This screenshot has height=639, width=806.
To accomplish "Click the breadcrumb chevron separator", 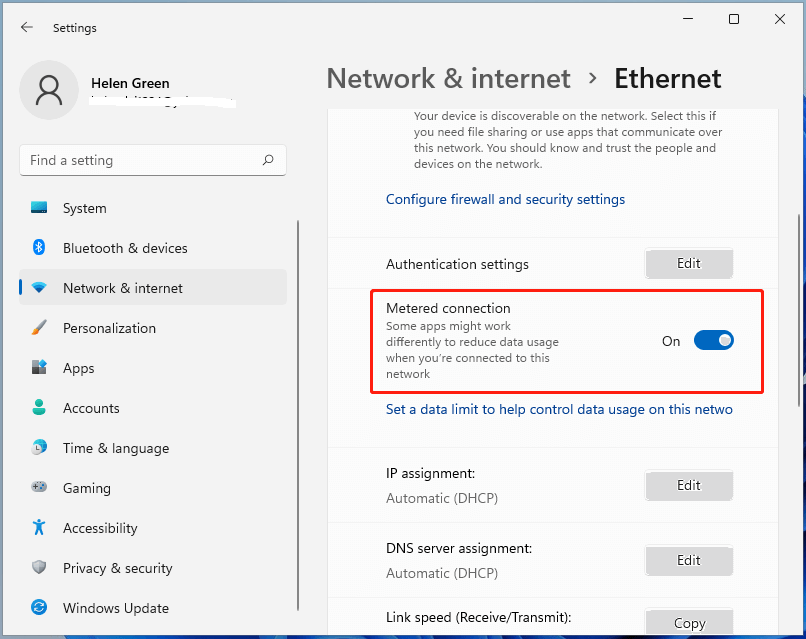I will [593, 79].
